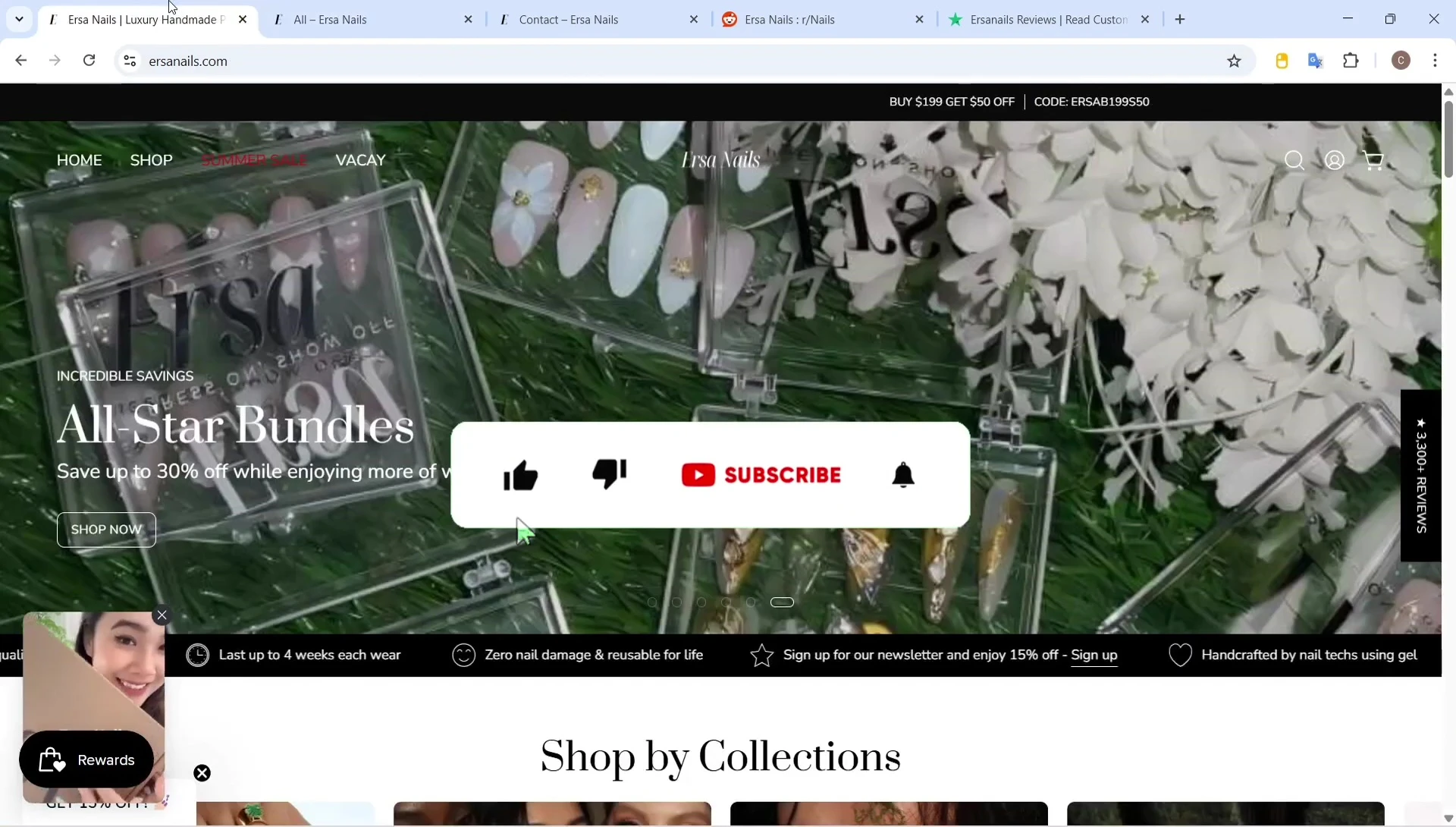The height and width of the screenshot is (827, 1456).
Task: Switch to the Contact – Ersa Nails tab
Action: (x=599, y=20)
